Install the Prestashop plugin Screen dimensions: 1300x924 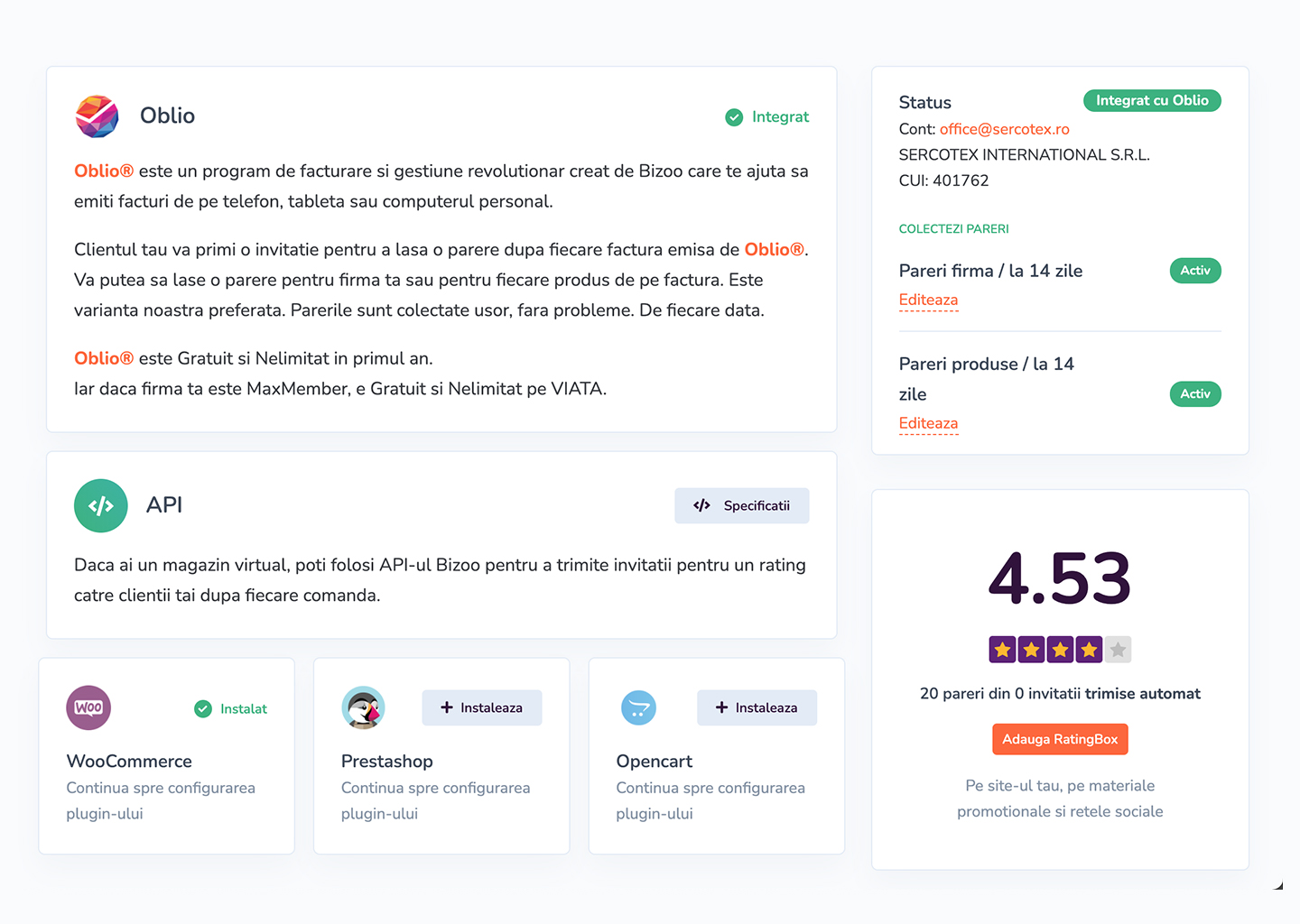[482, 707]
